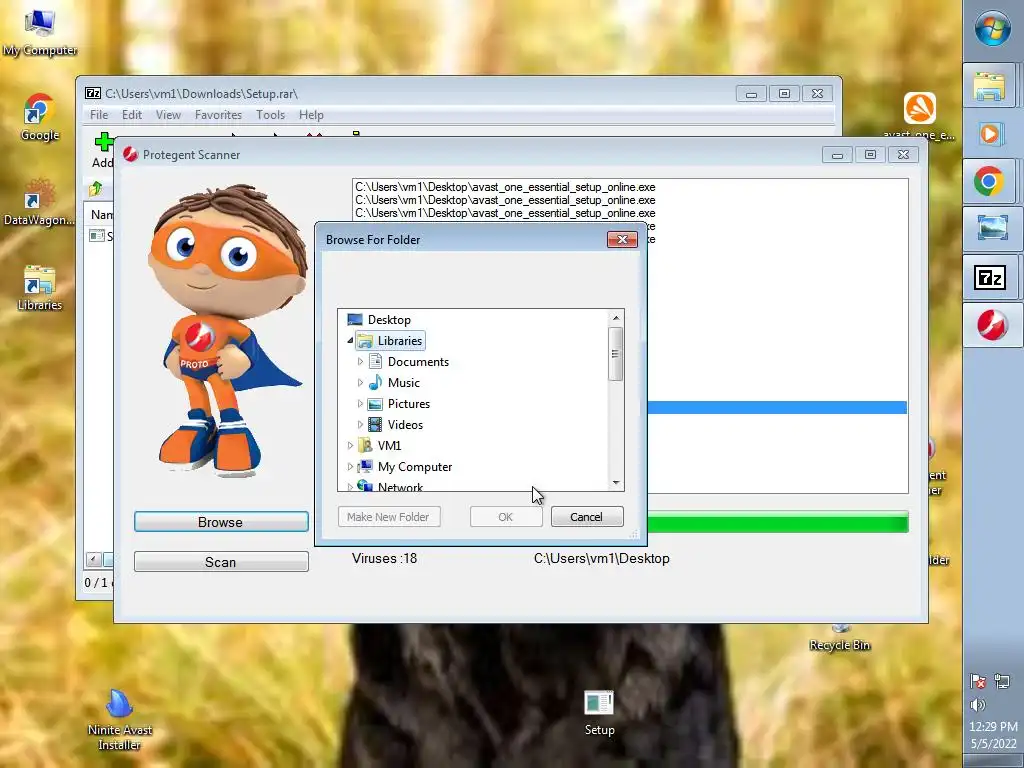Select the blue highlighted scan result row

(777, 408)
